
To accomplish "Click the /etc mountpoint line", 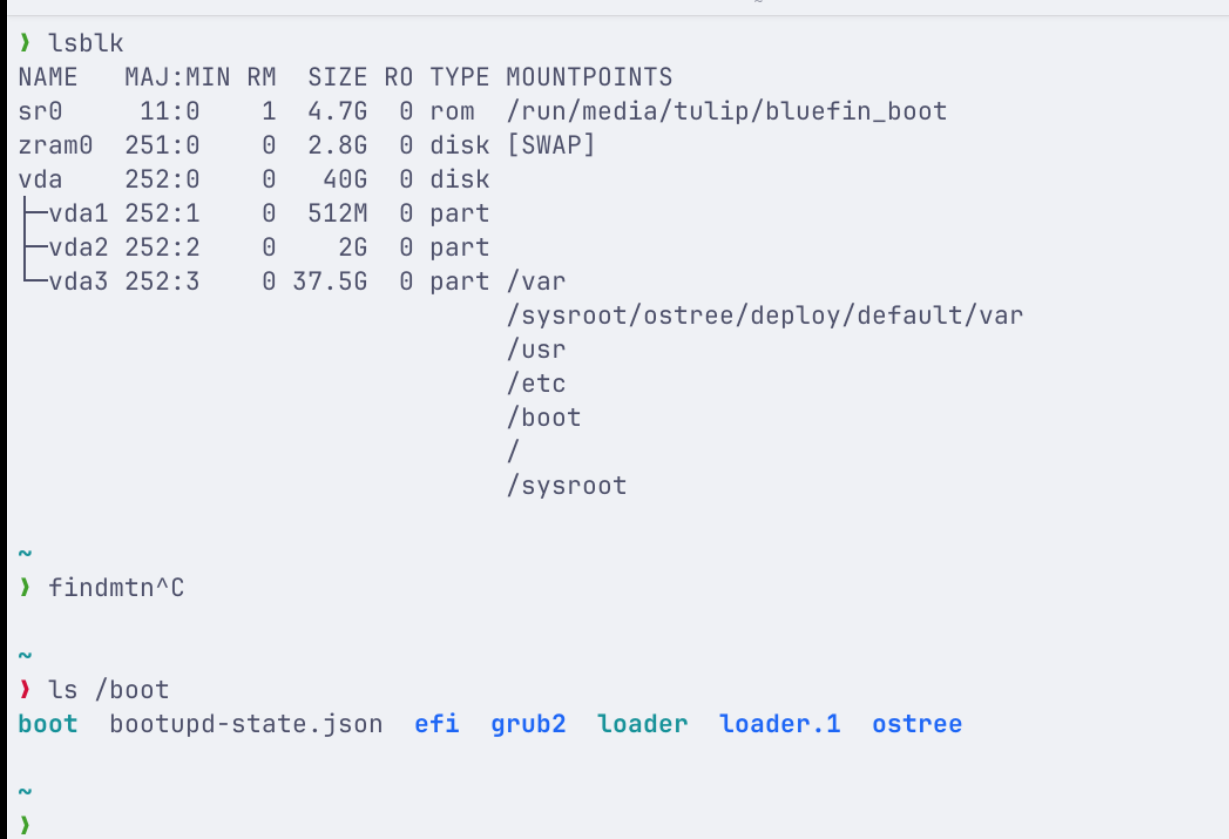I will pos(536,383).
